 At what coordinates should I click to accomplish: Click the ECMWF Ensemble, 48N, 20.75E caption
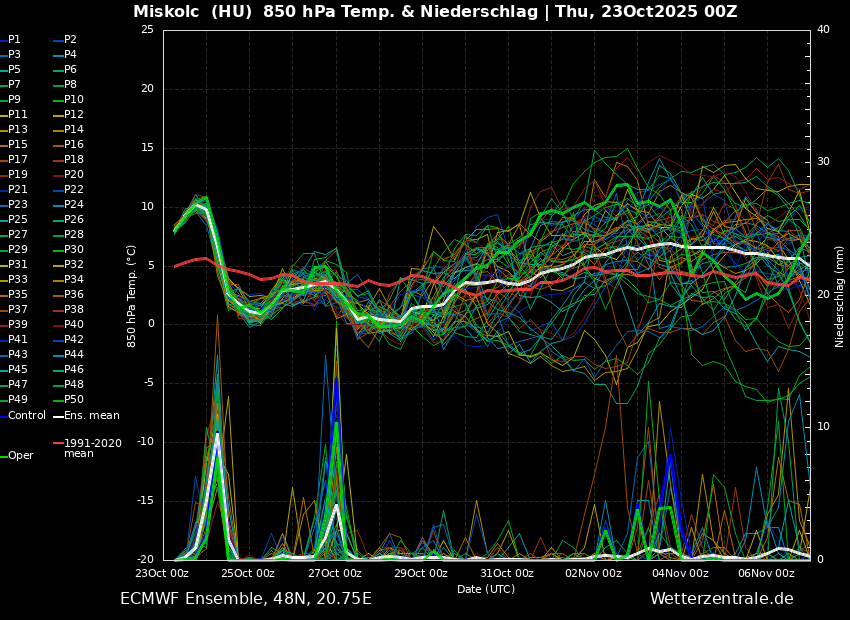245,599
